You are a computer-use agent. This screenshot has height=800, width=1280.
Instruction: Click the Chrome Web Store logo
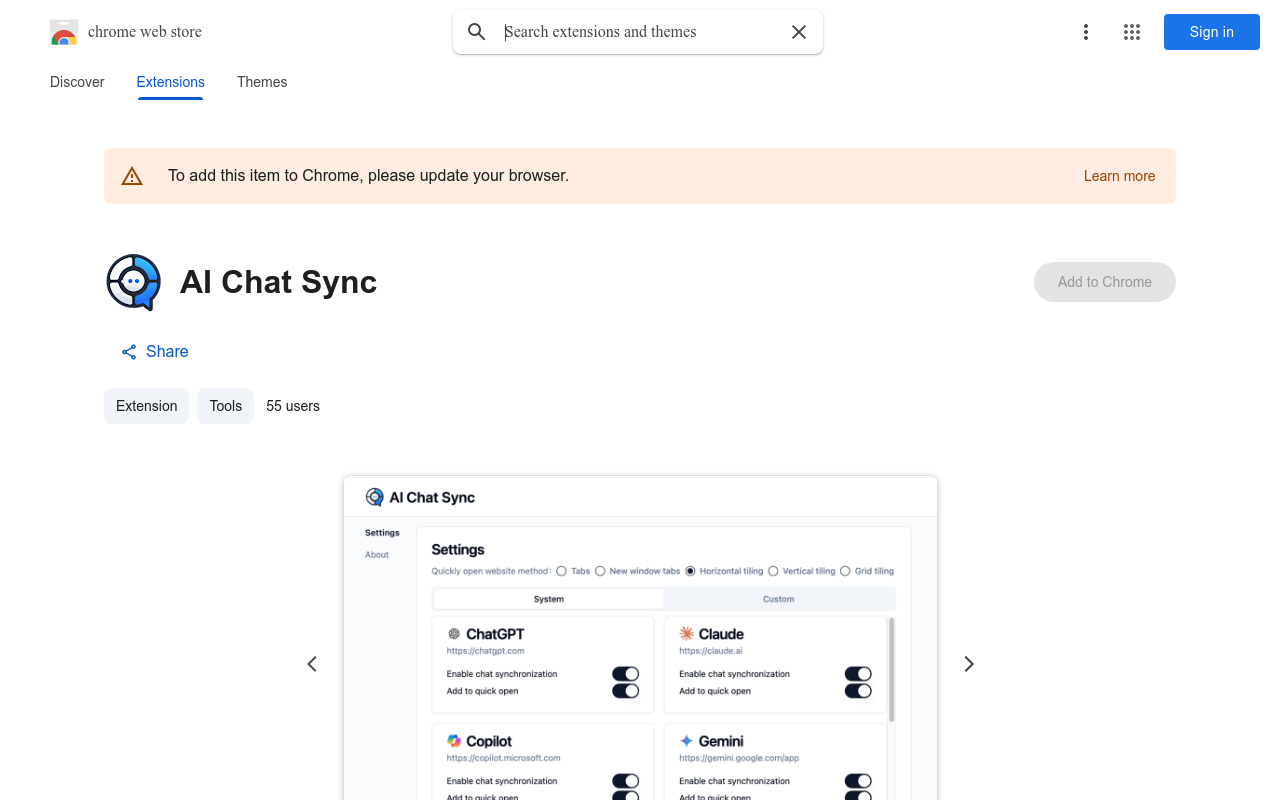[x=64, y=32]
